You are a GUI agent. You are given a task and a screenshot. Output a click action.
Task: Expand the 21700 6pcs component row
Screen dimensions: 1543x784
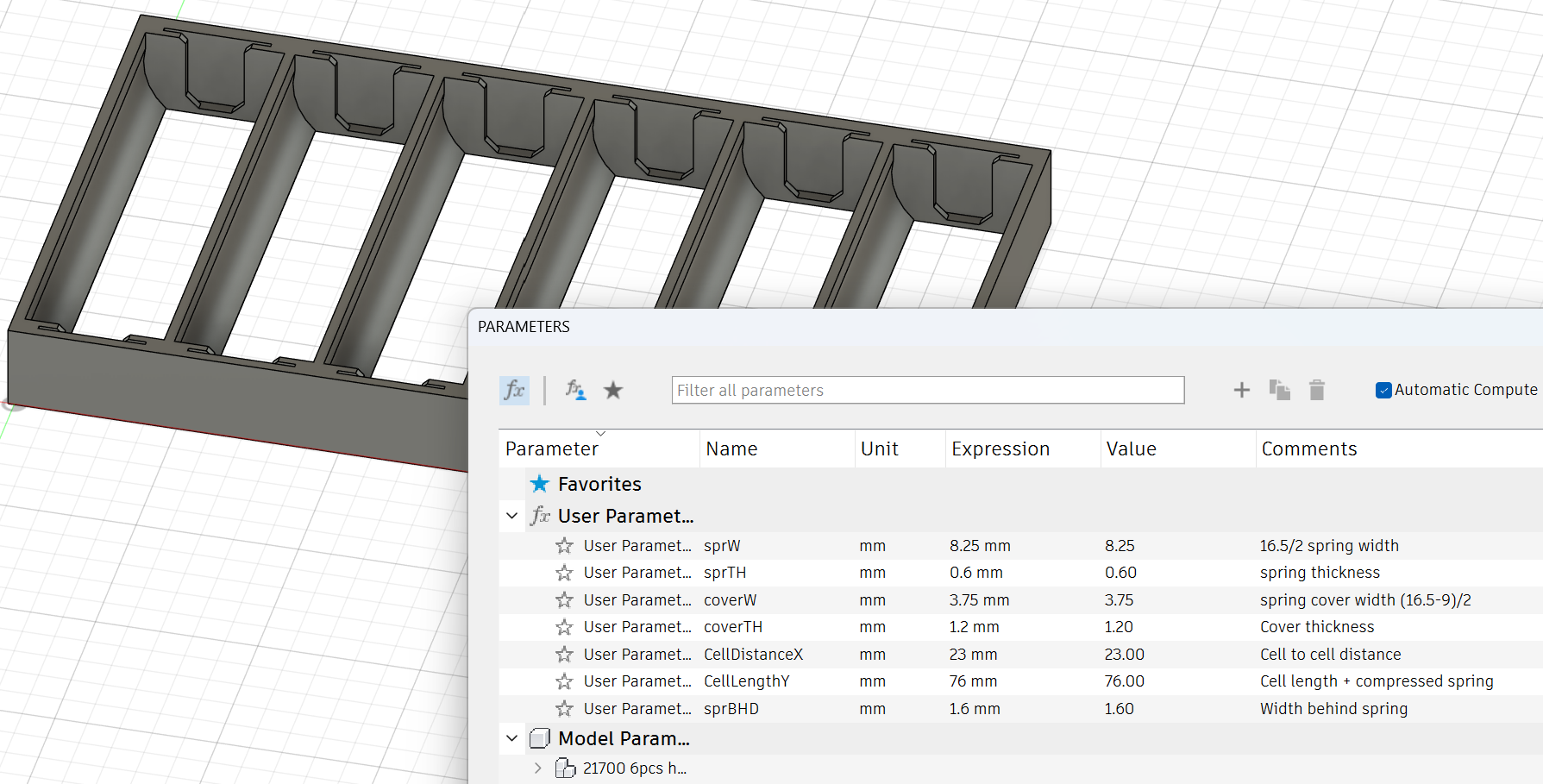pos(537,768)
